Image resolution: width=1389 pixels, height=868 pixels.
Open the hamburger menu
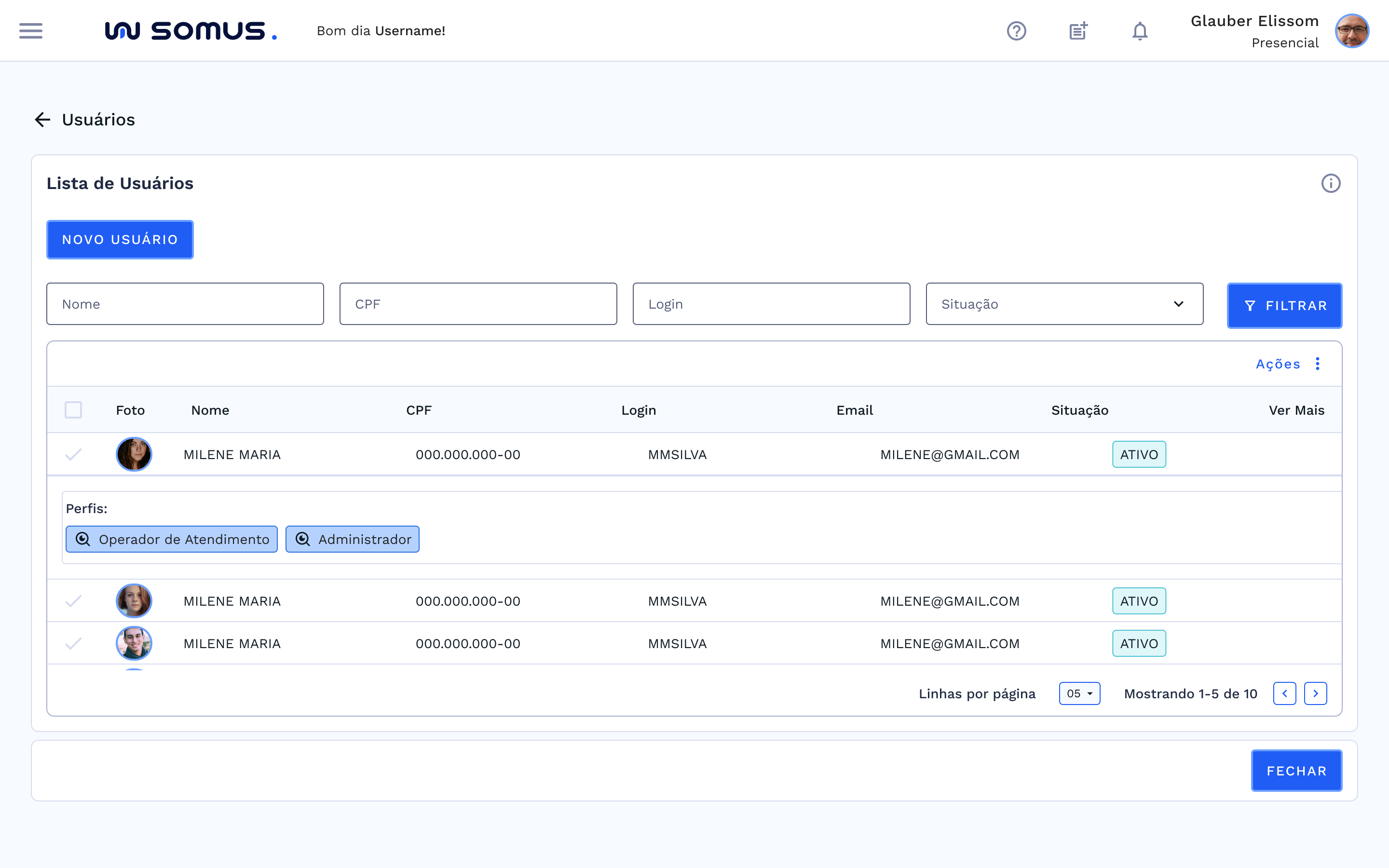[x=31, y=31]
